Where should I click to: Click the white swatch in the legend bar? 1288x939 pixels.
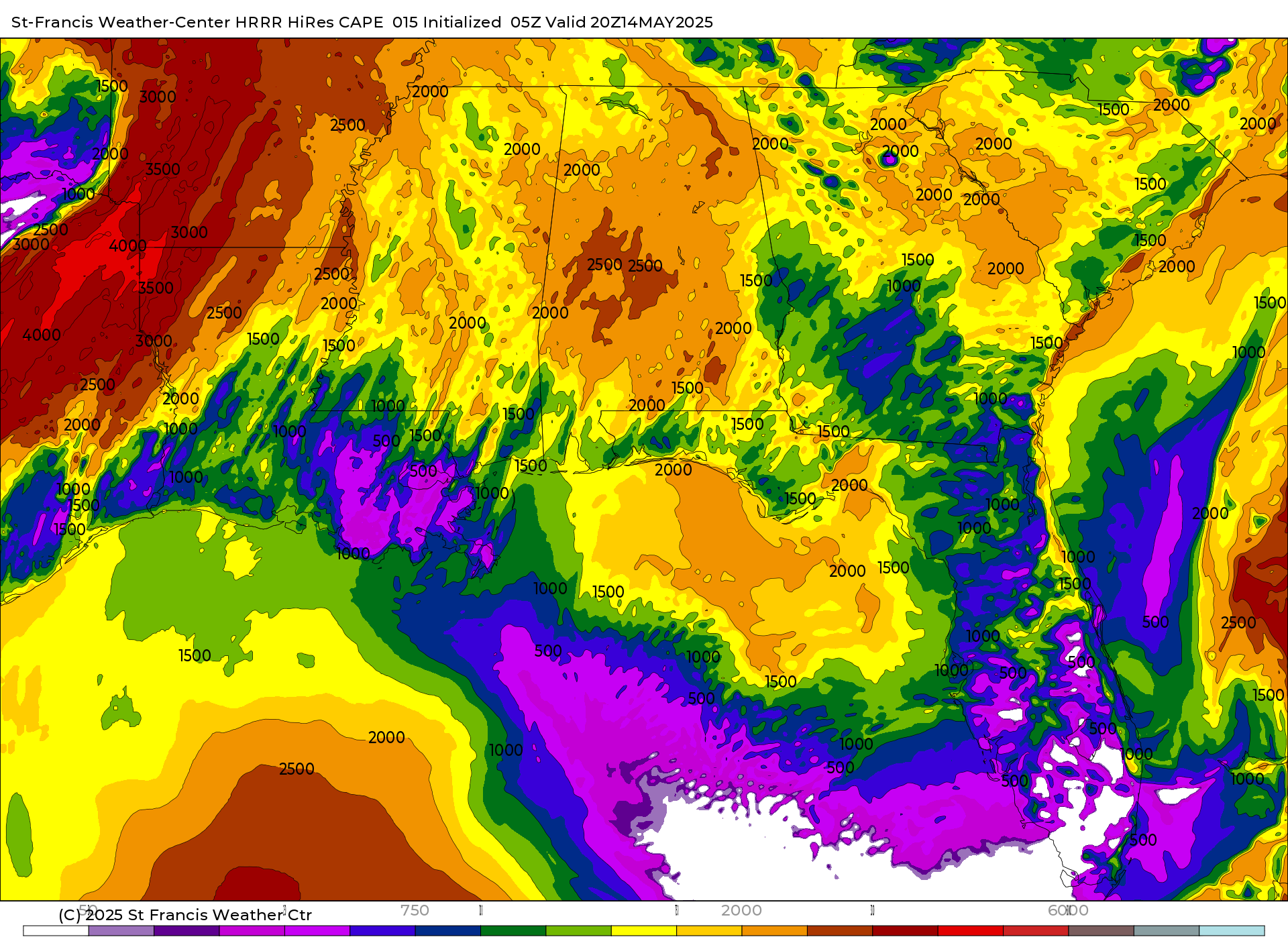(56, 931)
